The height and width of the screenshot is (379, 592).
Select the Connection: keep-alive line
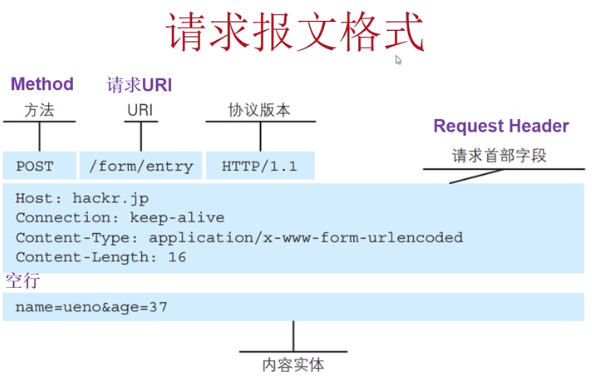120,218
